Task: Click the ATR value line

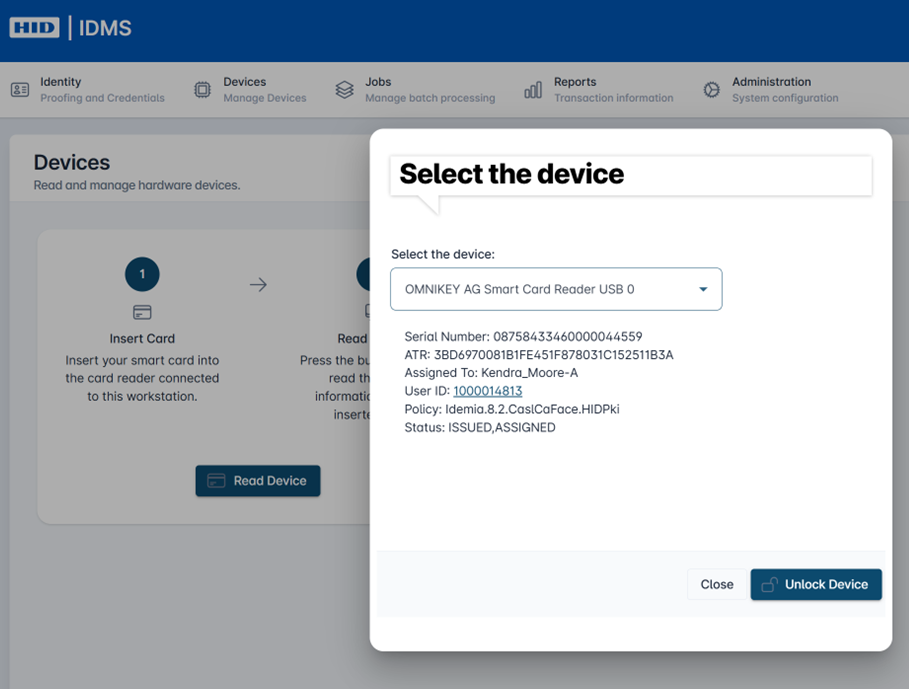Action: [x=539, y=355]
